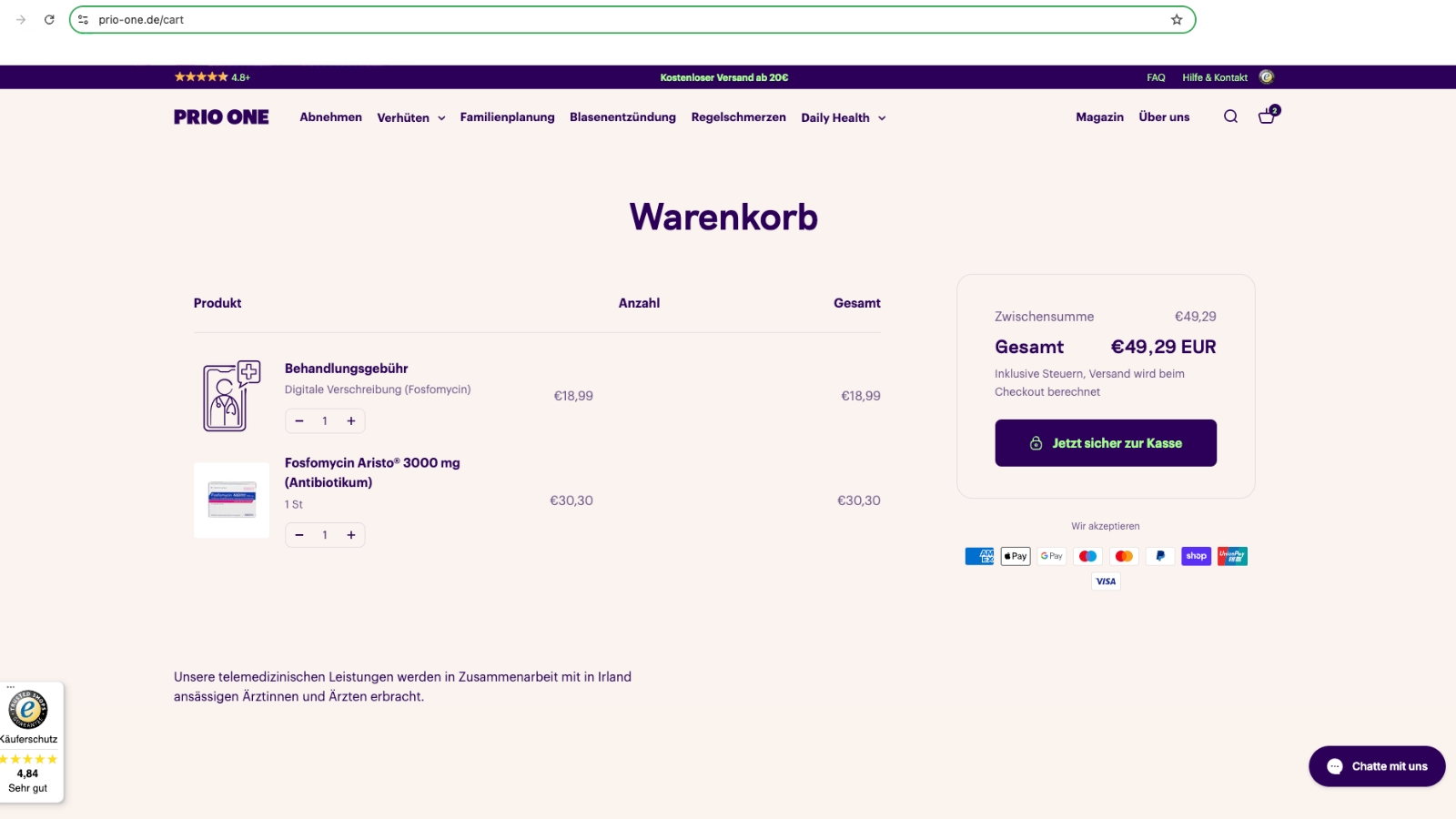Viewport: 1456px width, 819px height.
Task: Expand the Daily Health dropdown menu
Action: [843, 118]
